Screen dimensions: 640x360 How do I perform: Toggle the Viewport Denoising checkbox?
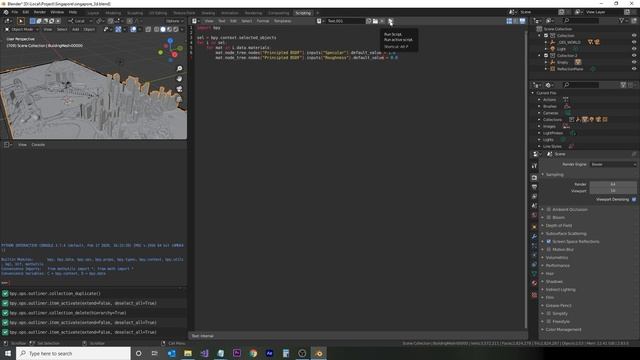point(634,200)
